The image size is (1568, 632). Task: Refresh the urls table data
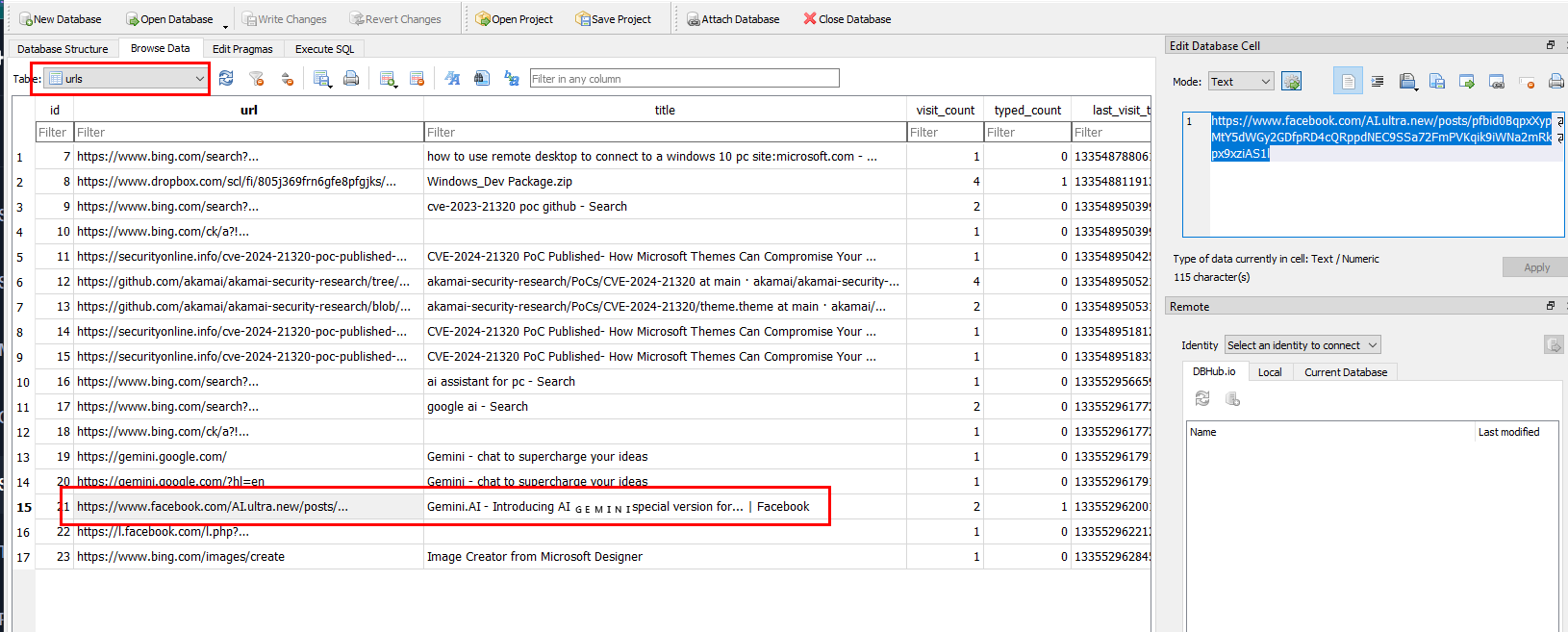point(226,79)
